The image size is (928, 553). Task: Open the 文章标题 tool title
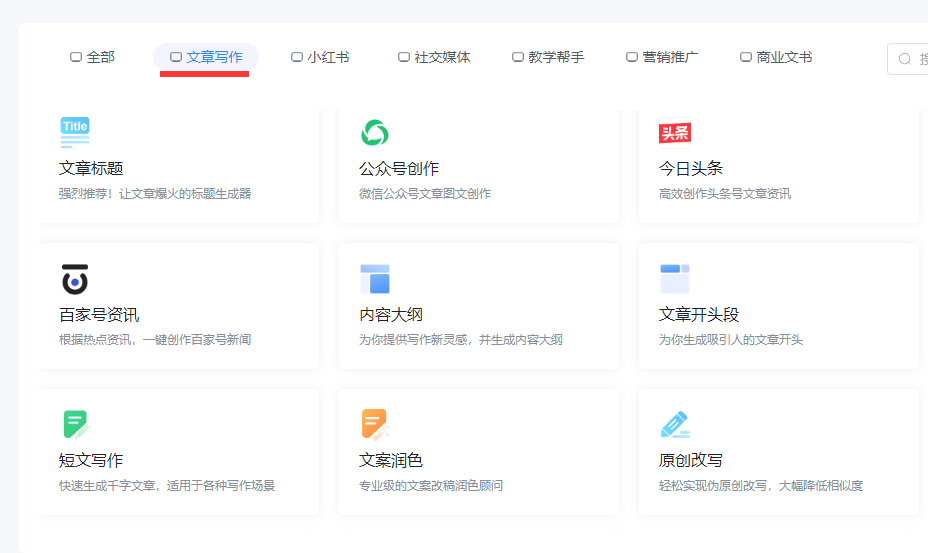91,169
